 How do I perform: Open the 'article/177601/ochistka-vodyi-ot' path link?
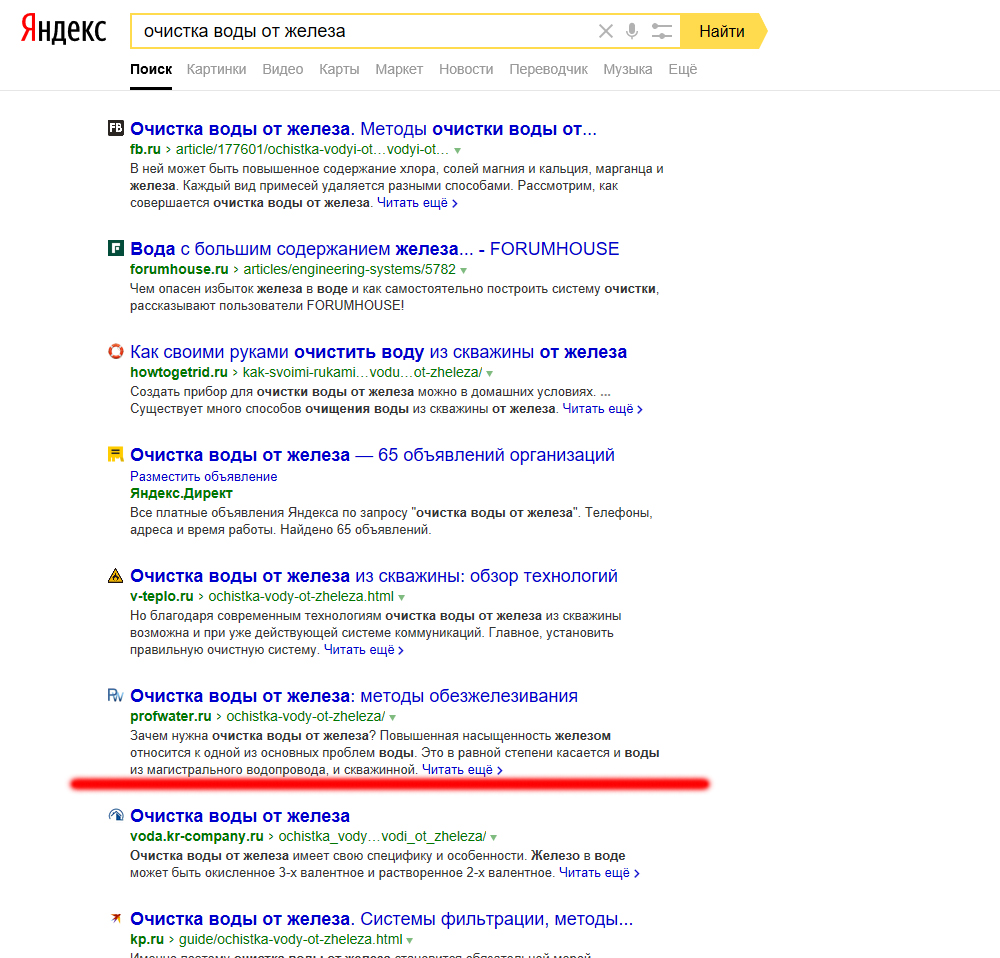pyautogui.click(x=312, y=149)
